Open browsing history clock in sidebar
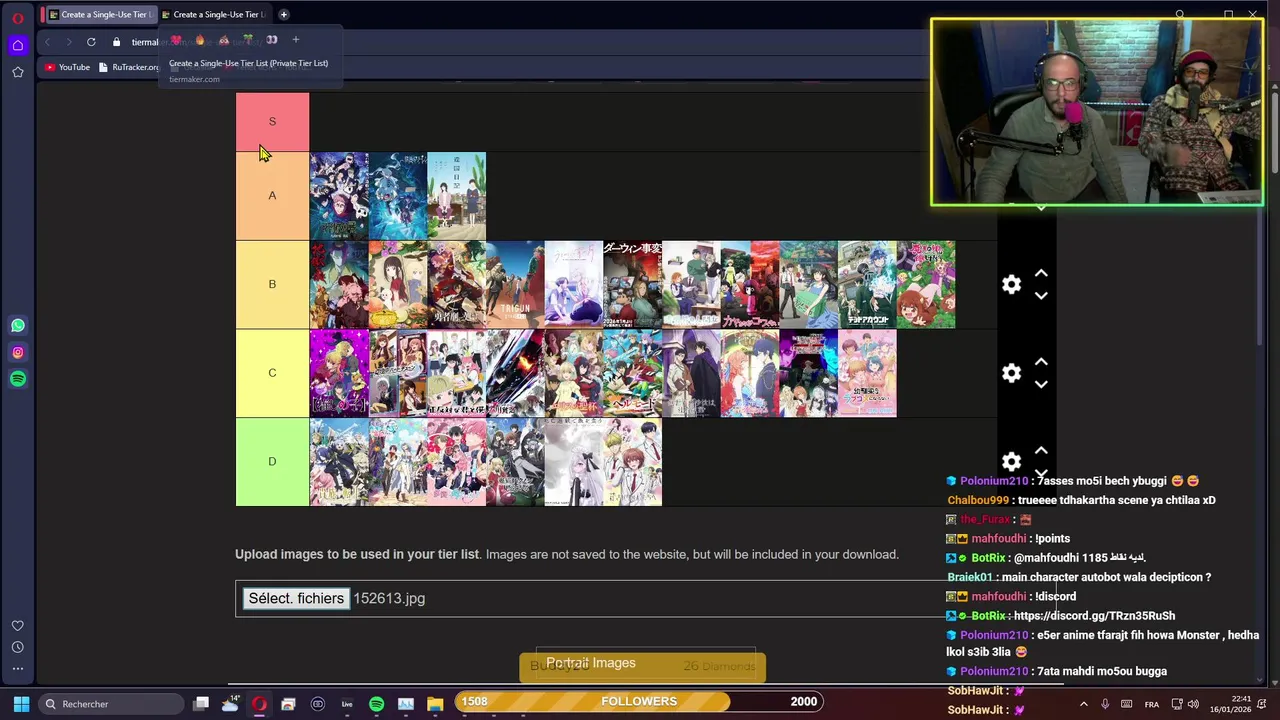 click(18, 647)
